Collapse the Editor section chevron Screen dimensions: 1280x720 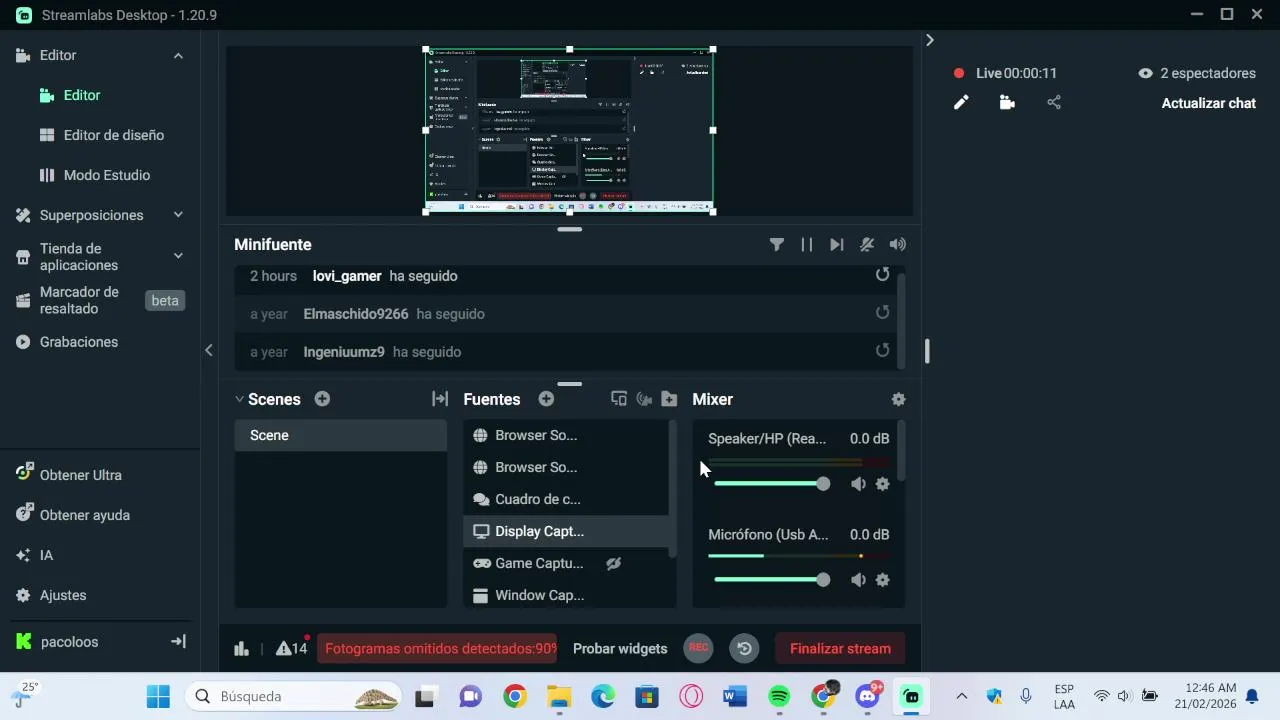pos(178,56)
